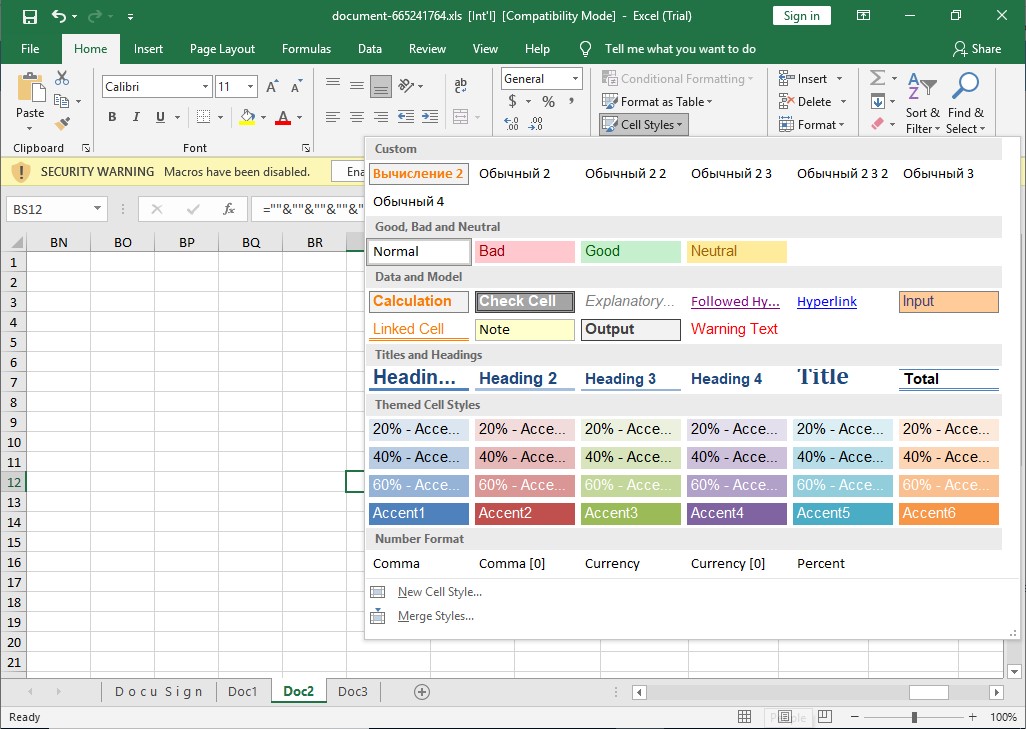Viewport: 1026px width, 729px height.
Task: Toggle Bold formatting
Action: 112,117
